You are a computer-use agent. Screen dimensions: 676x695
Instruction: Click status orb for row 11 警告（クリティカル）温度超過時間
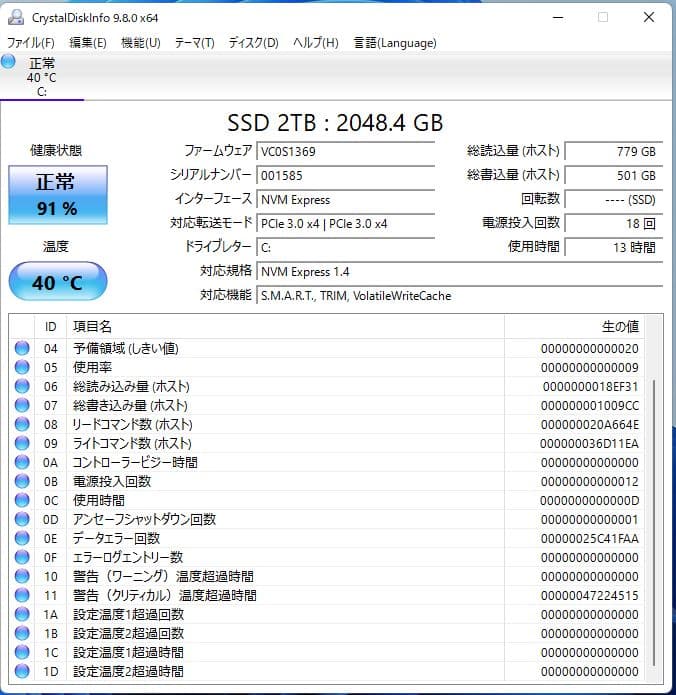coord(22,595)
